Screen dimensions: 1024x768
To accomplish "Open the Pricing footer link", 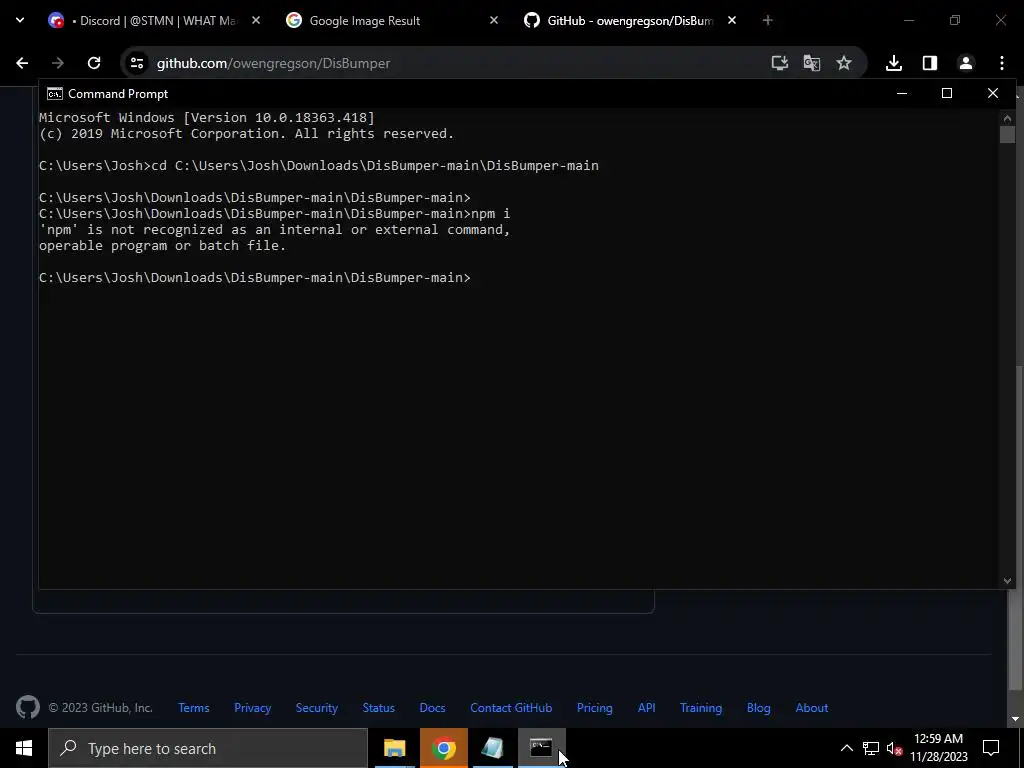I will [x=595, y=708].
